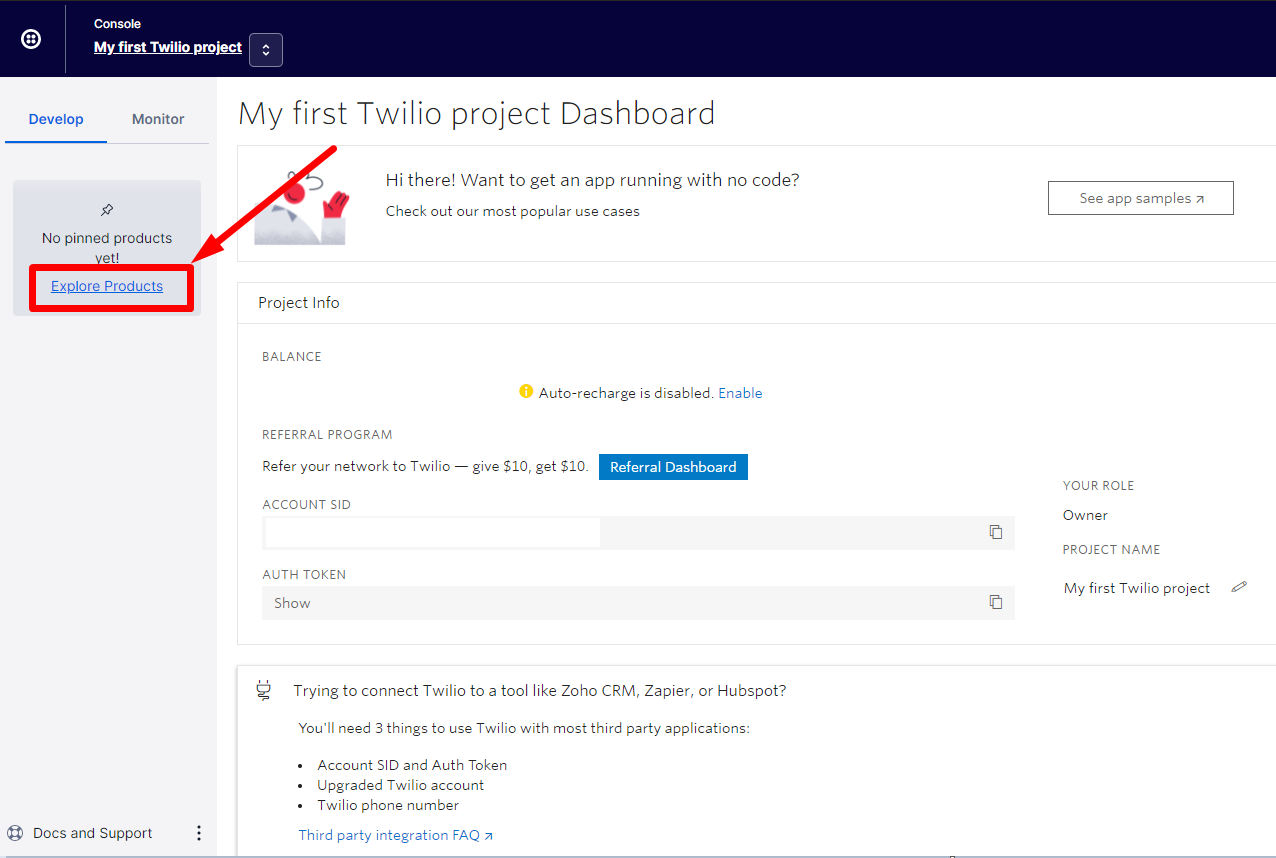Show the Auth Token
Screen dimensions: 1276x858
[292, 603]
